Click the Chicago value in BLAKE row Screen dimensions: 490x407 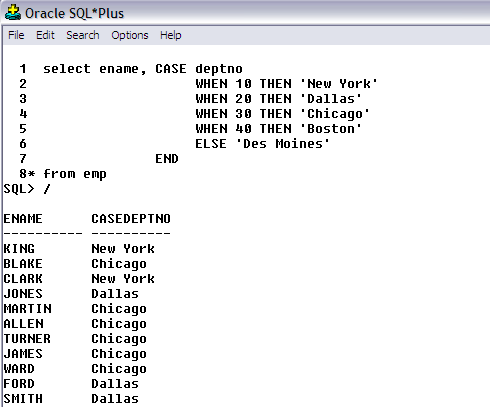coord(119,264)
